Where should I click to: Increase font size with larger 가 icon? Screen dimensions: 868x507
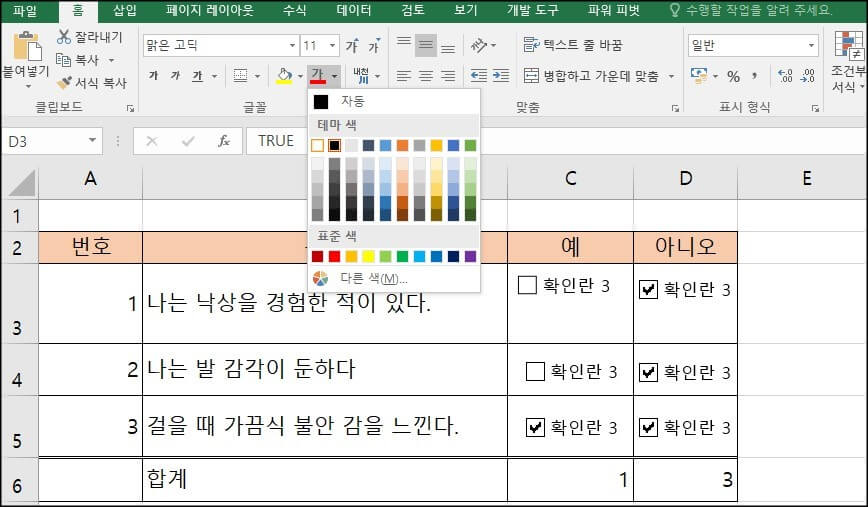coord(352,45)
